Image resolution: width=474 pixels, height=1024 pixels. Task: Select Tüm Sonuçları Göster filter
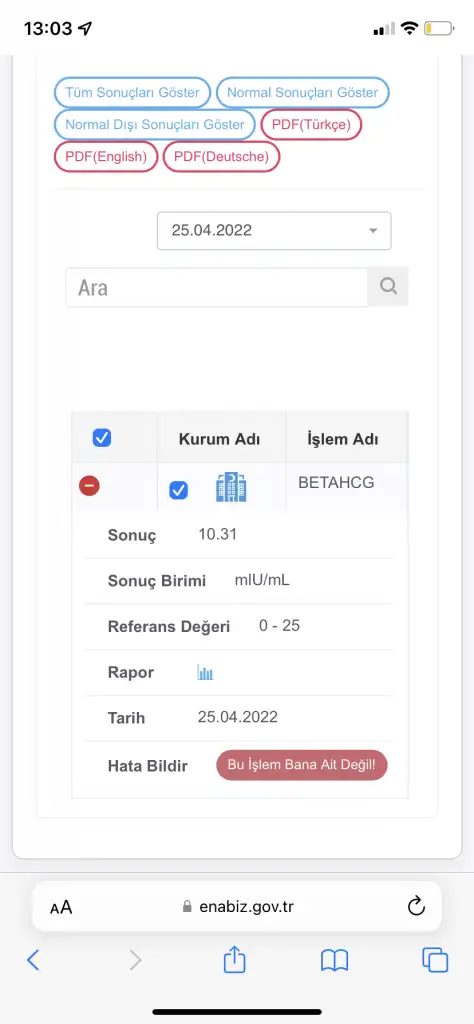tap(133, 92)
